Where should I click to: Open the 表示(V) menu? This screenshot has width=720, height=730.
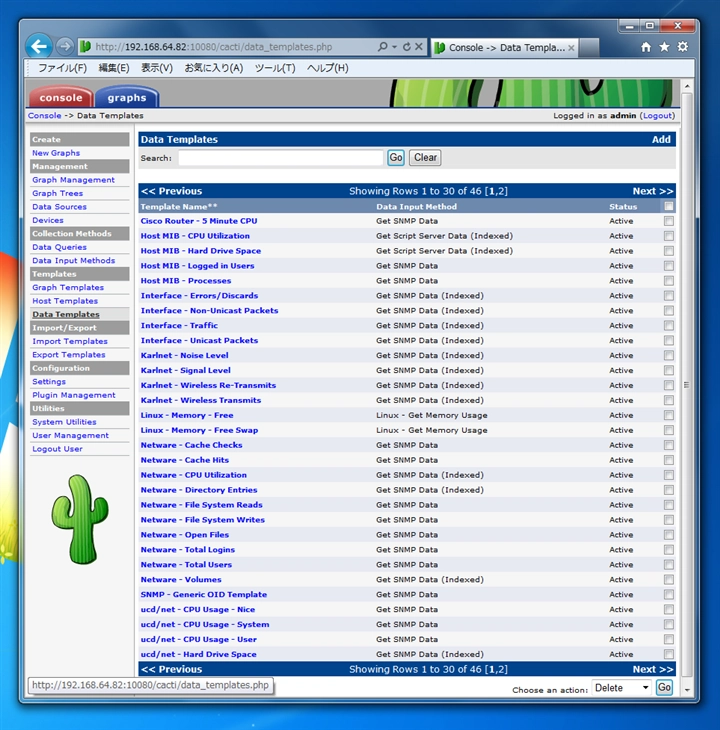coord(157,68)
